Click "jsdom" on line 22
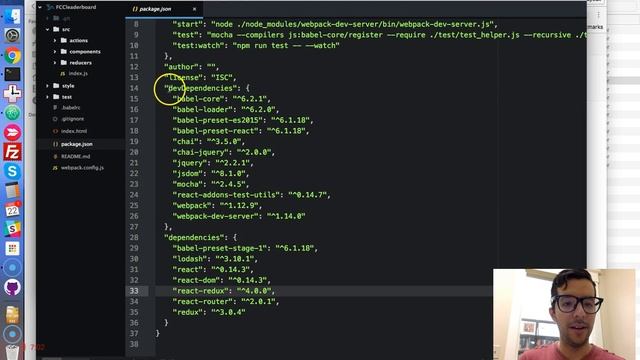The image size is (640, 360). pyautogui.click(x=188, y=173)
